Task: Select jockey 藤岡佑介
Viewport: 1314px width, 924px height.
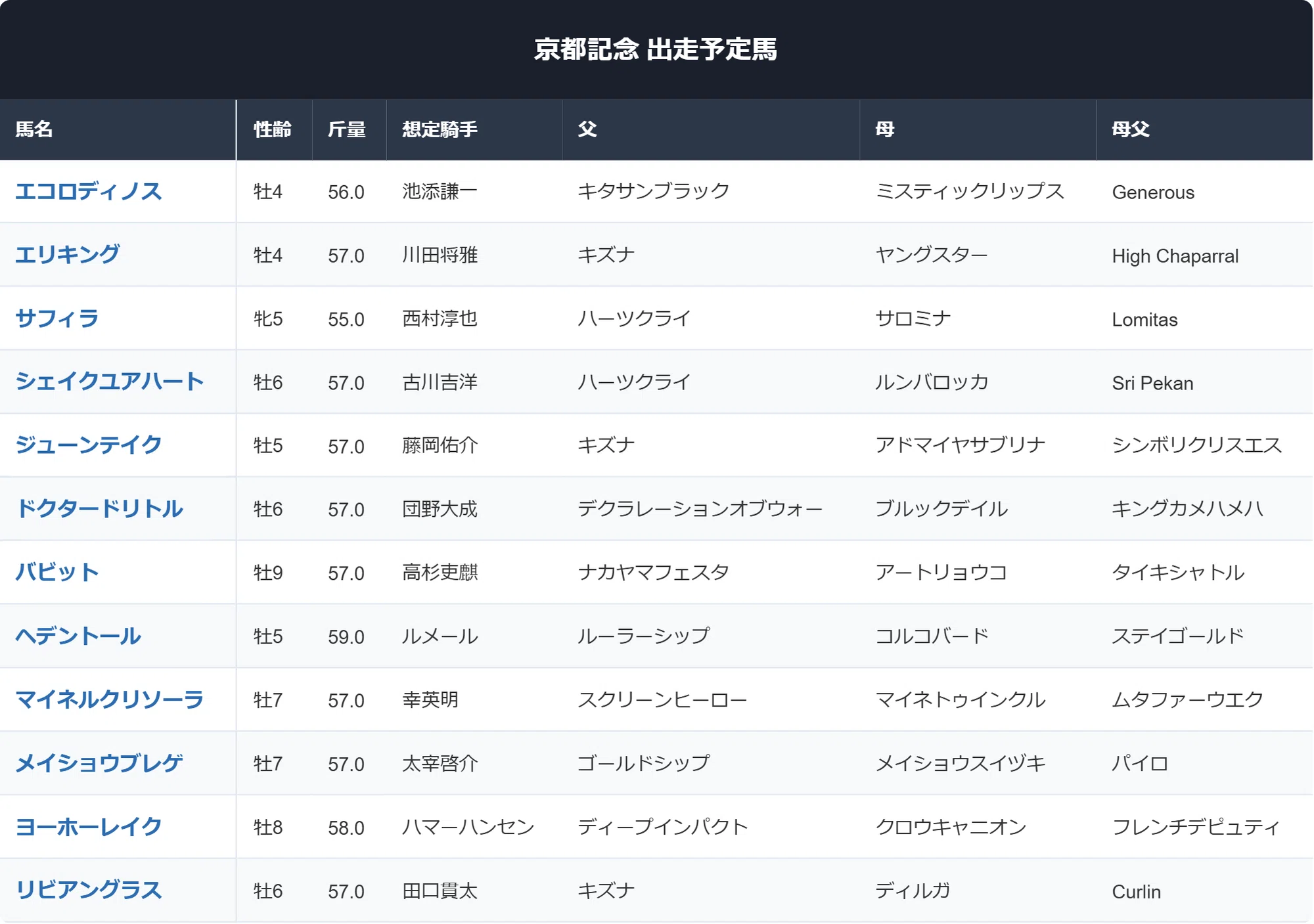Action: coord(440,445)
